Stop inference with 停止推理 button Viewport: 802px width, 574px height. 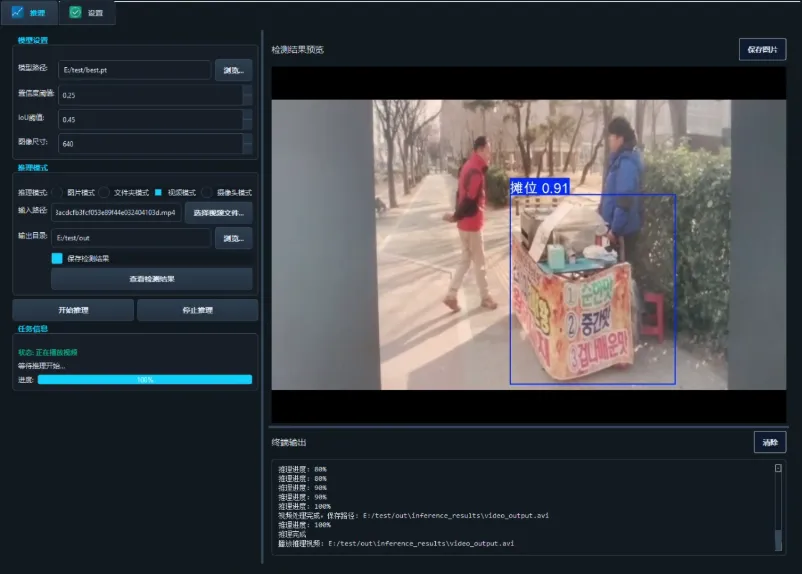tap(197, 310)
